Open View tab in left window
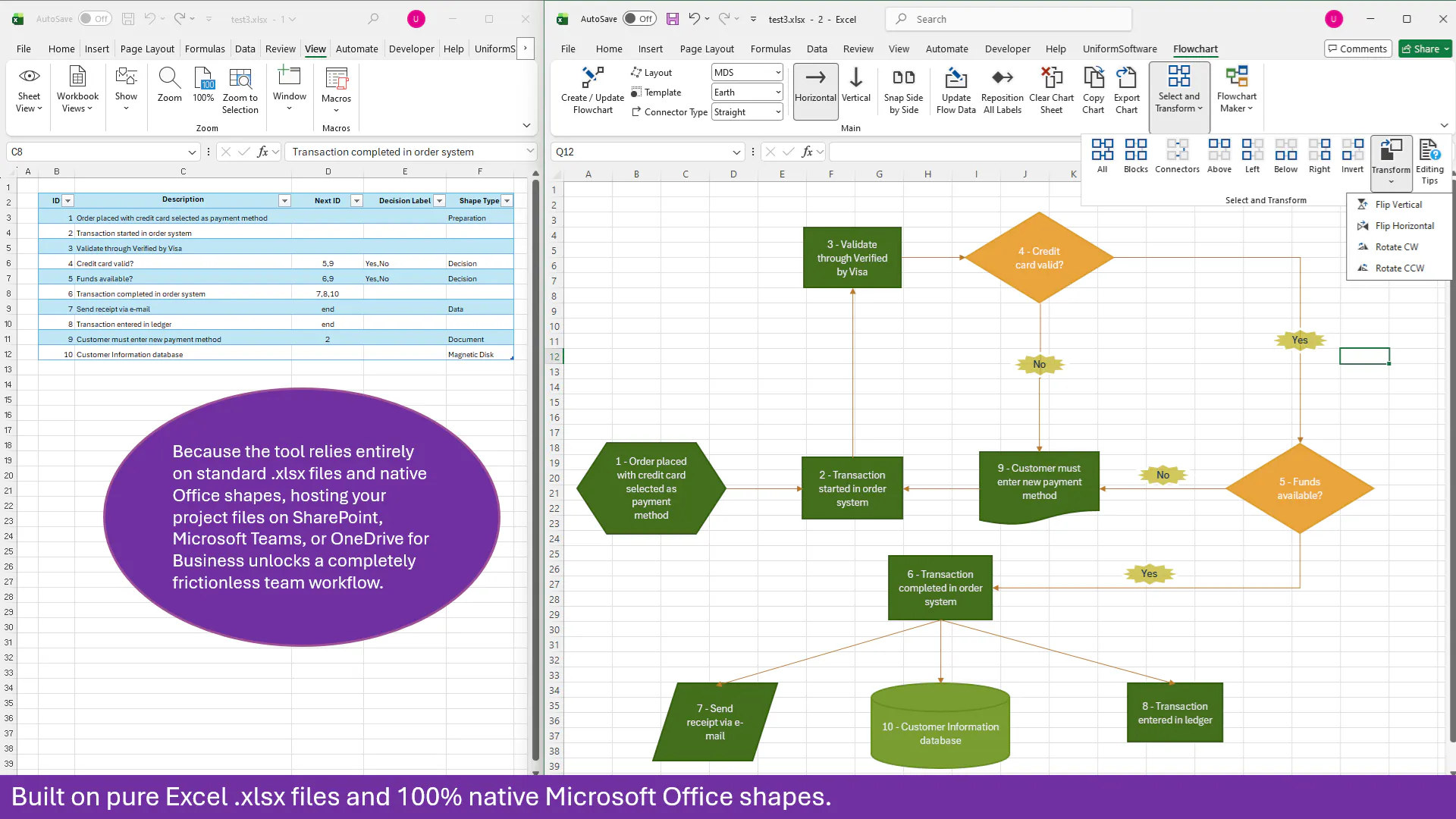 (315, 49)
